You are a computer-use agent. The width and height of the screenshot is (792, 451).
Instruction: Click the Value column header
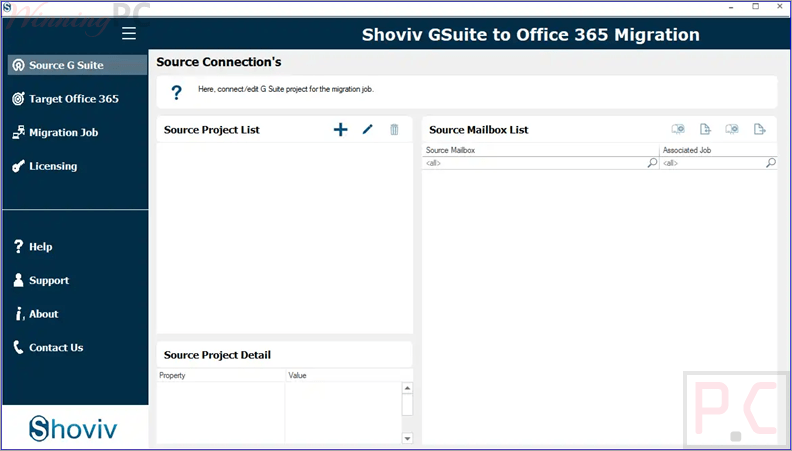349,375
